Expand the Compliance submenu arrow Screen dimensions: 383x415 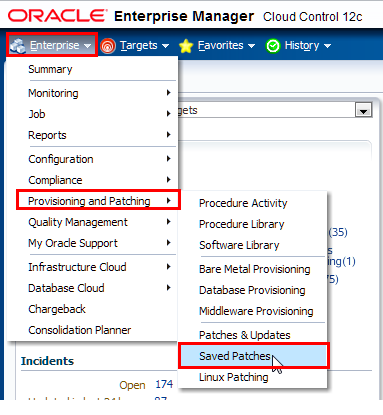point(168,180)
